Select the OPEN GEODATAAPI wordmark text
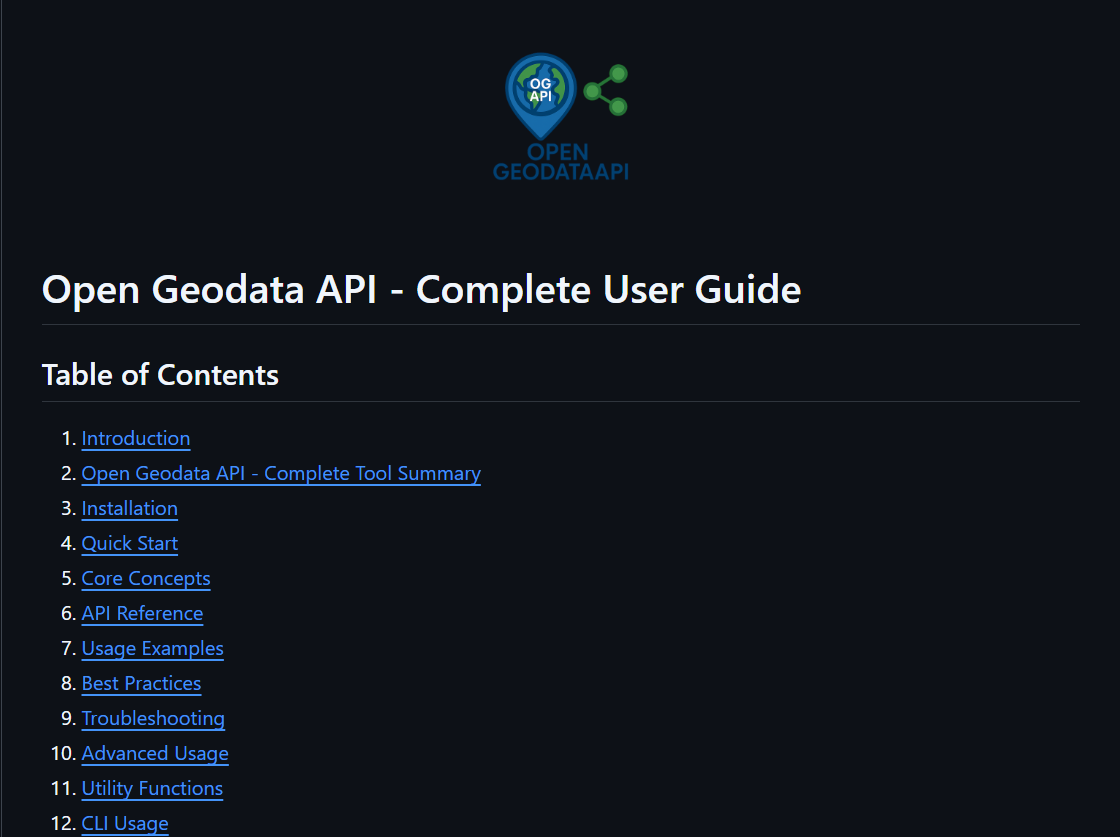 (561, 164)
